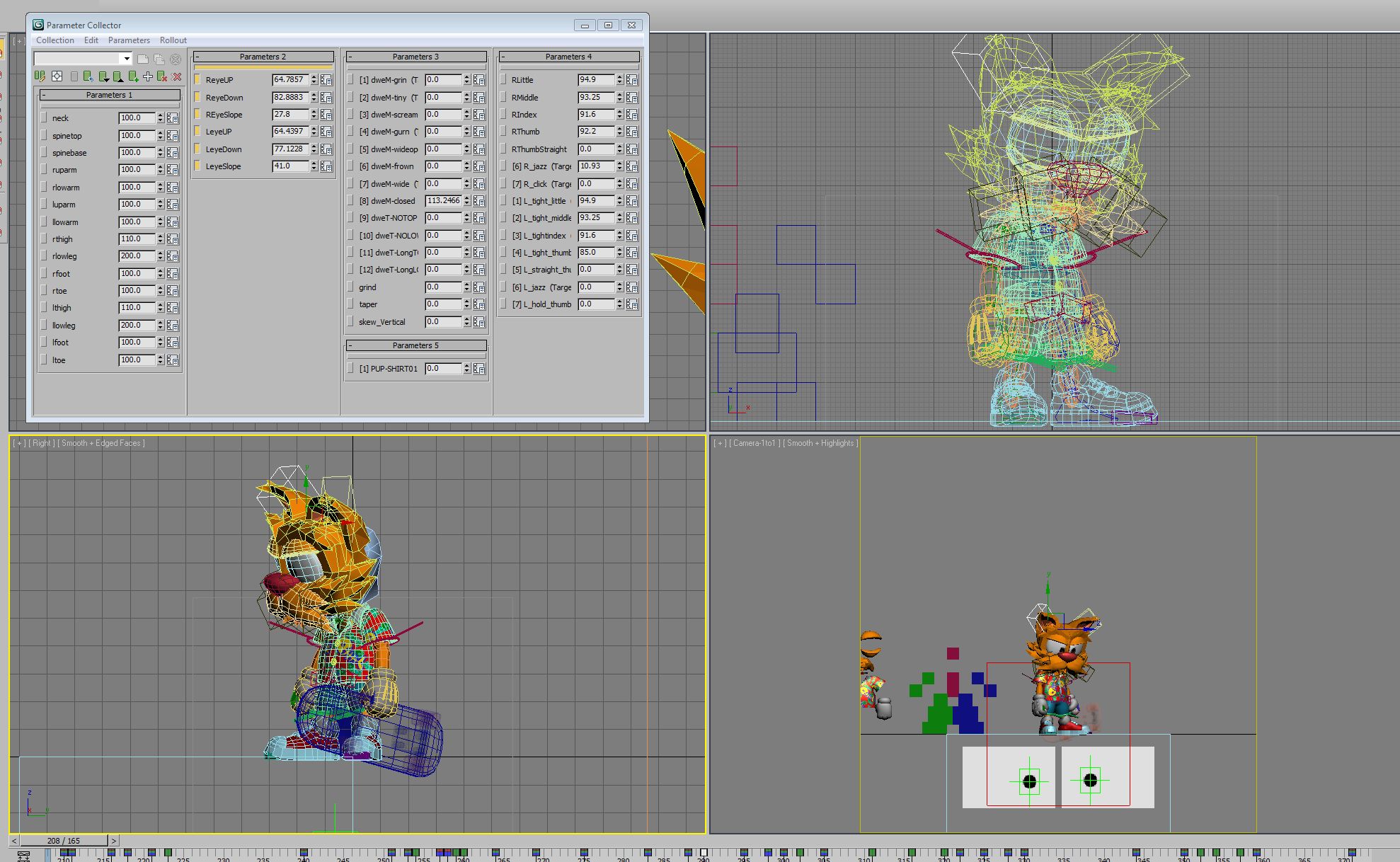The width and height of the screenshot is (1400, 862).
Task: Open properties icon for L_hold_thumb parameter
Action: (x=632, y=304)
